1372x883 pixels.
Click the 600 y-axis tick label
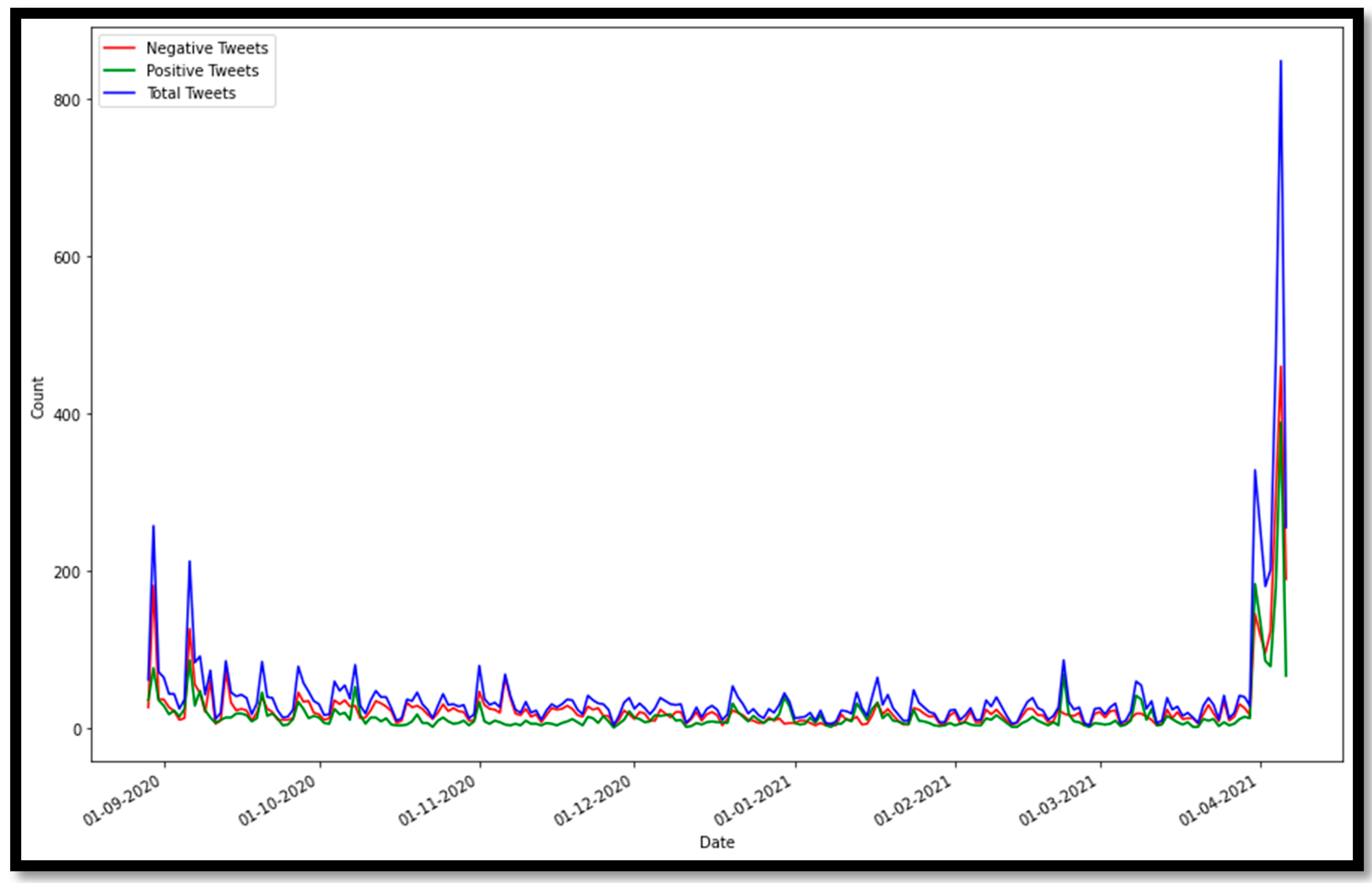66,258
